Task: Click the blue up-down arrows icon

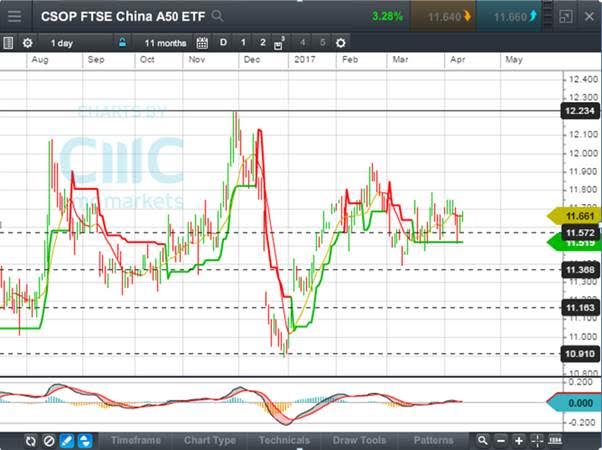Action: click(85, 441)
